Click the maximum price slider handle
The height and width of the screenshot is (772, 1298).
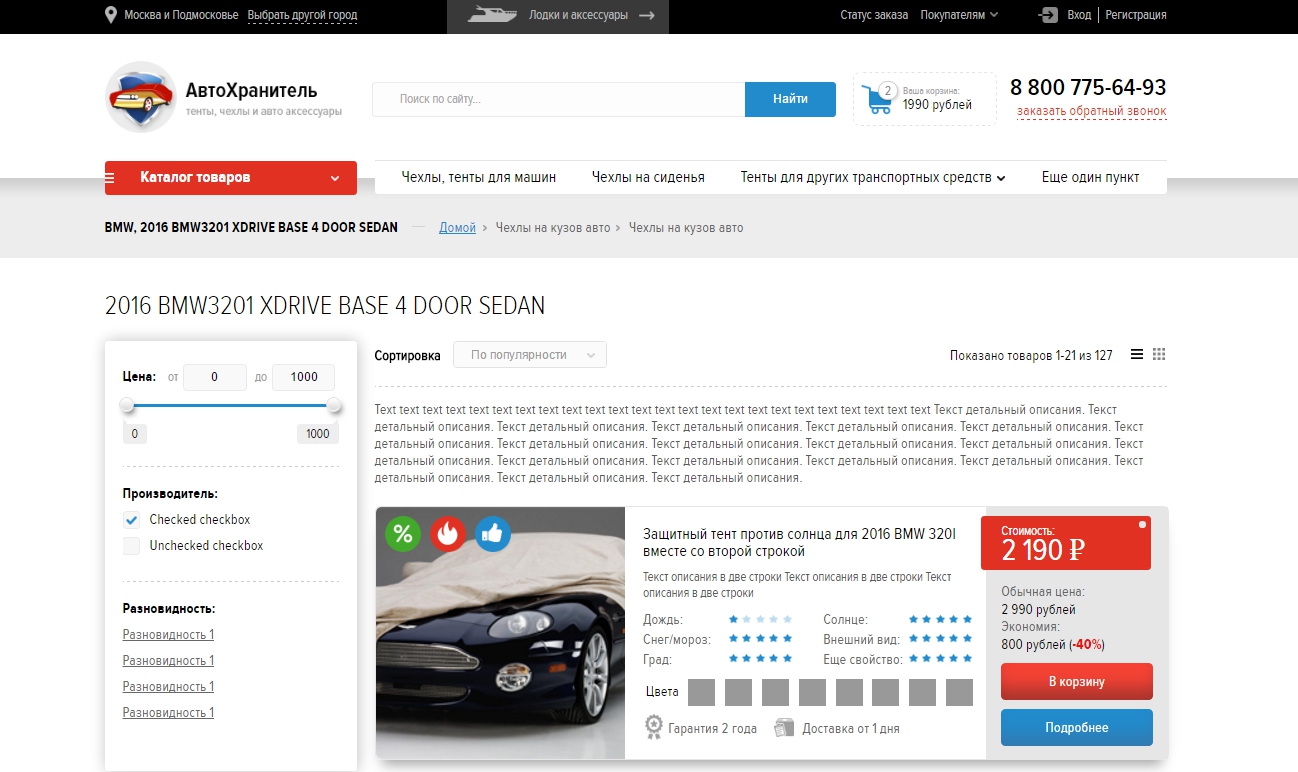point(334,405)
